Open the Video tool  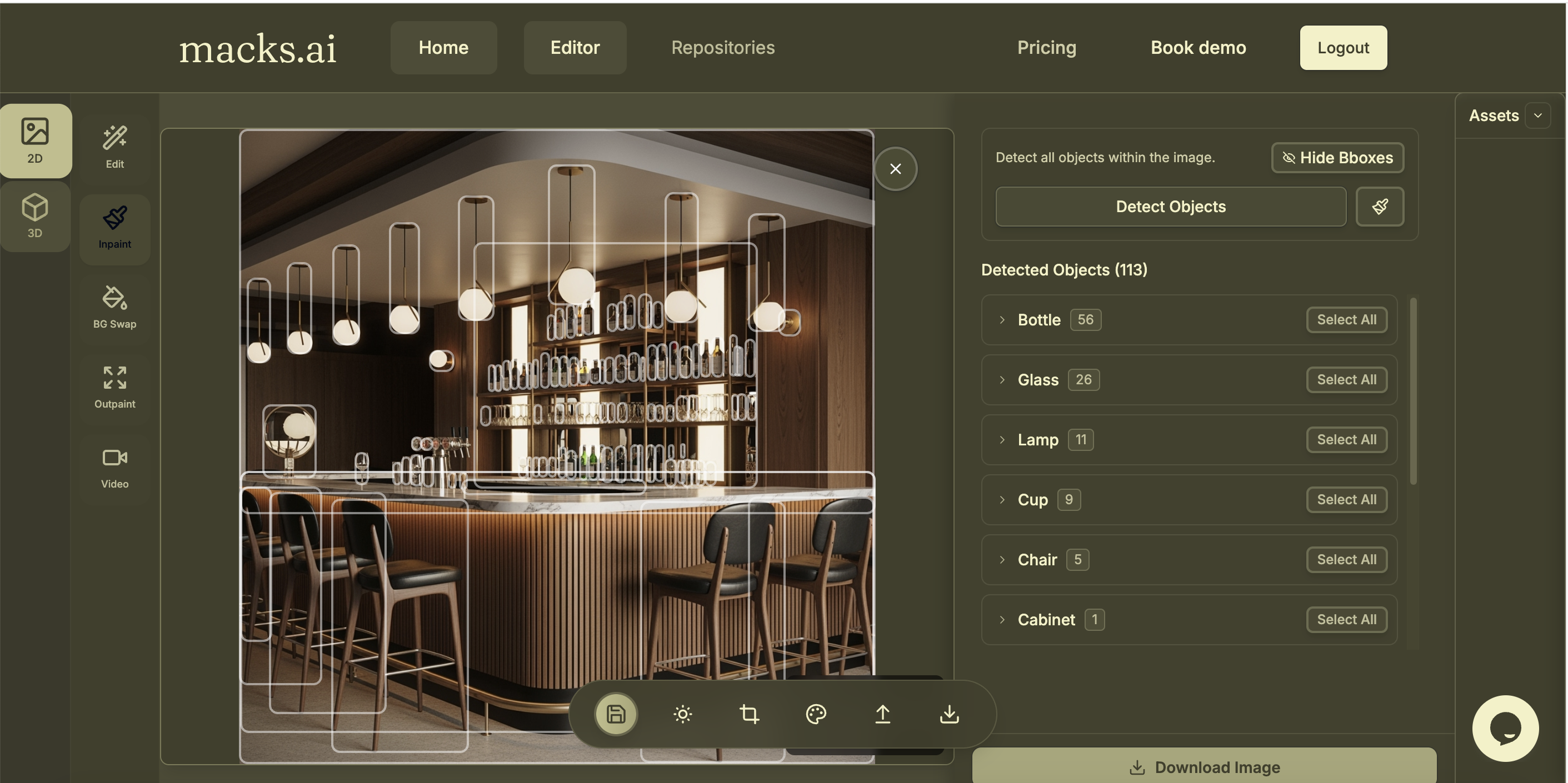coord(114,467)
